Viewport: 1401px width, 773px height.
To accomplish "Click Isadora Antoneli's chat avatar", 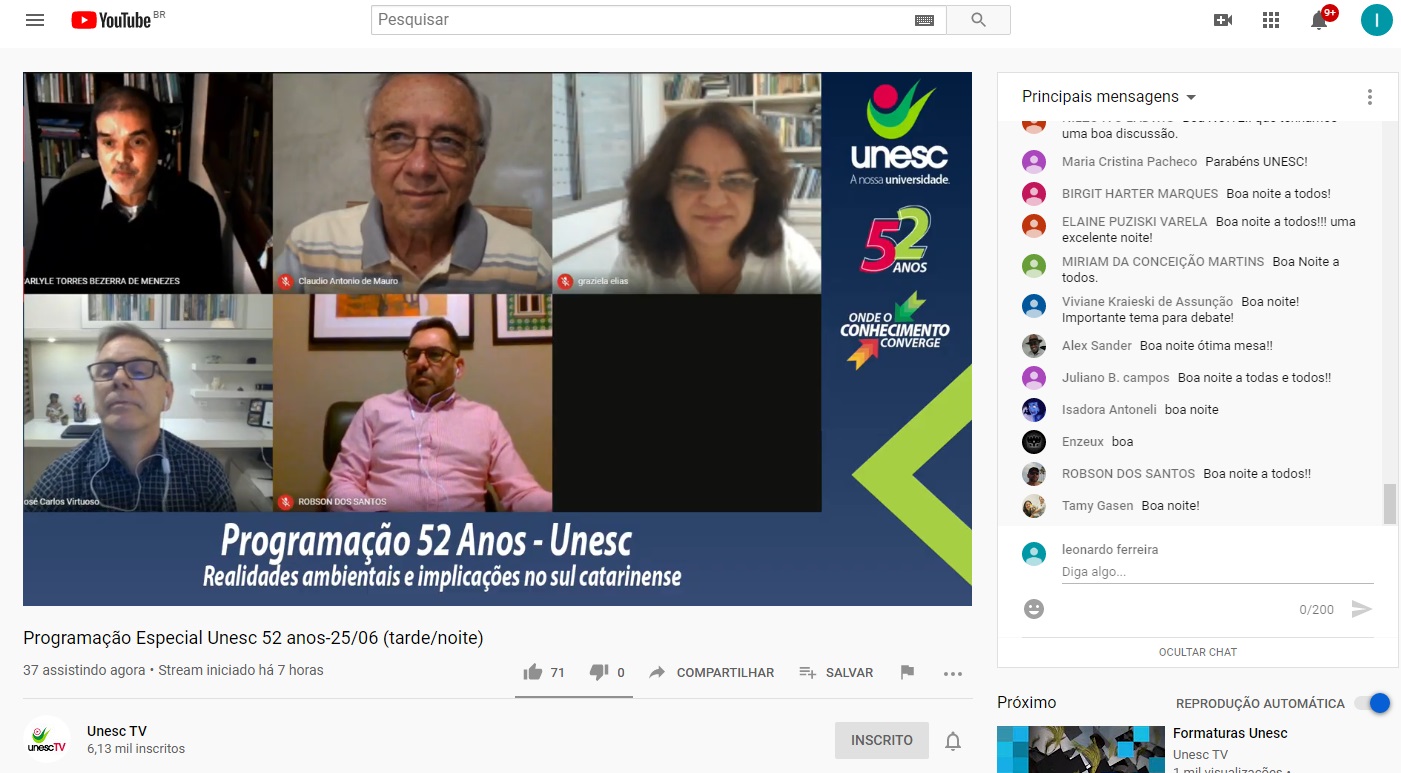I will pyautogui.click(x=1034, y=410).
